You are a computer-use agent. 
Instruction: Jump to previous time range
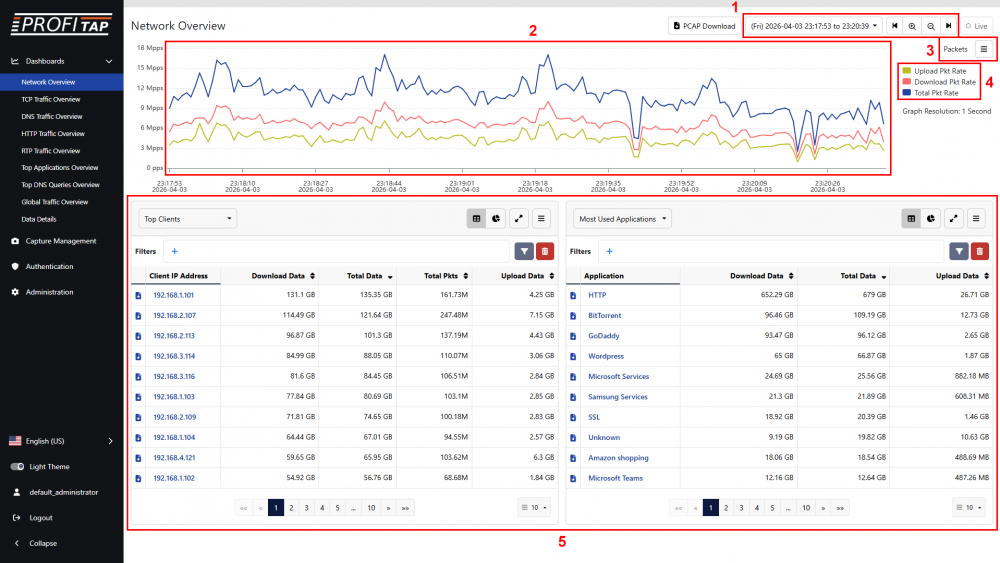click(x=895, y=26)
